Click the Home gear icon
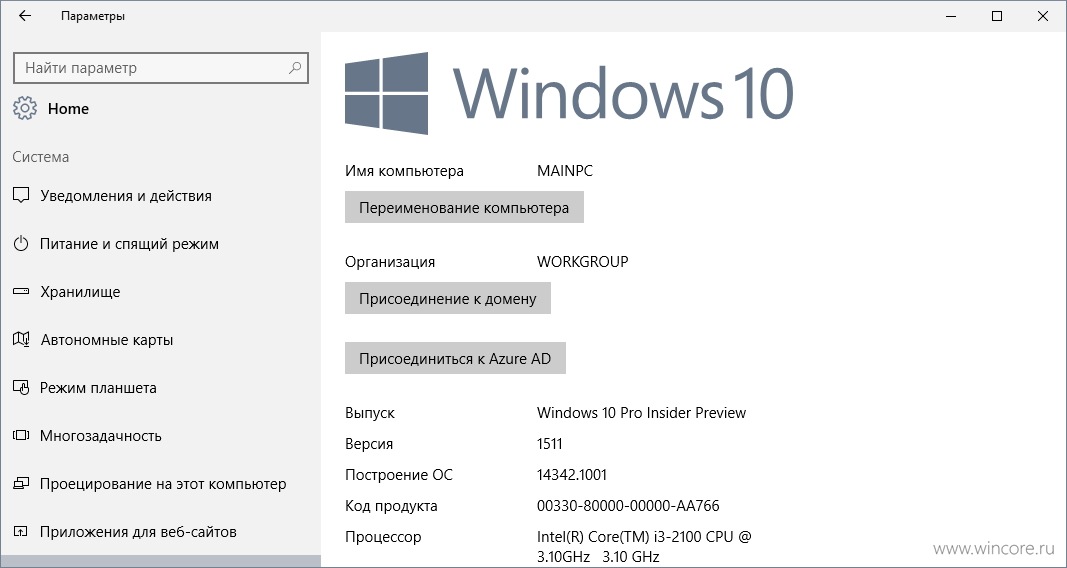Viewport: 1067px width, 568px height. tap(25, 109)
